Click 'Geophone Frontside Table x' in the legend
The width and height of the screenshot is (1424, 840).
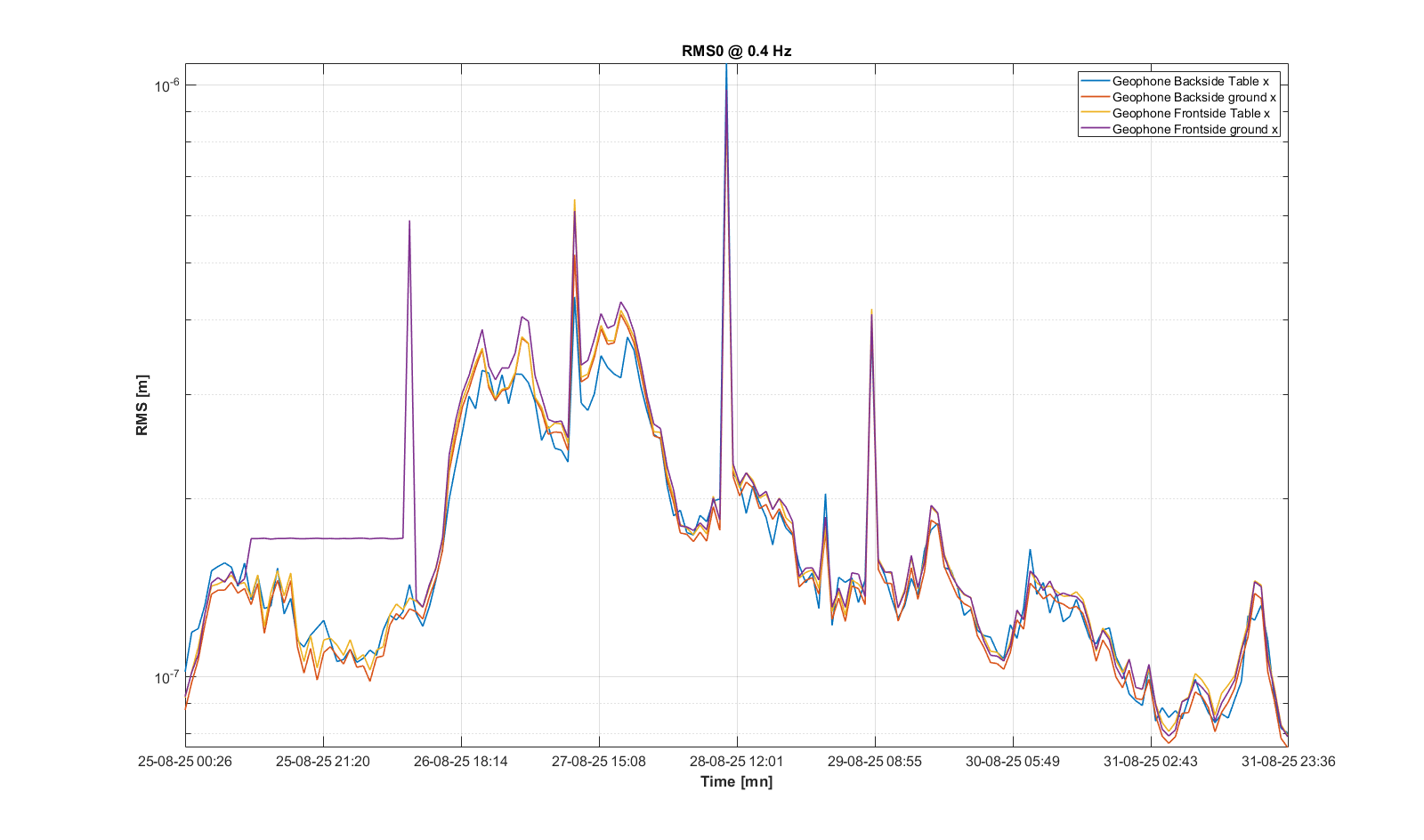pos(1191,113)
